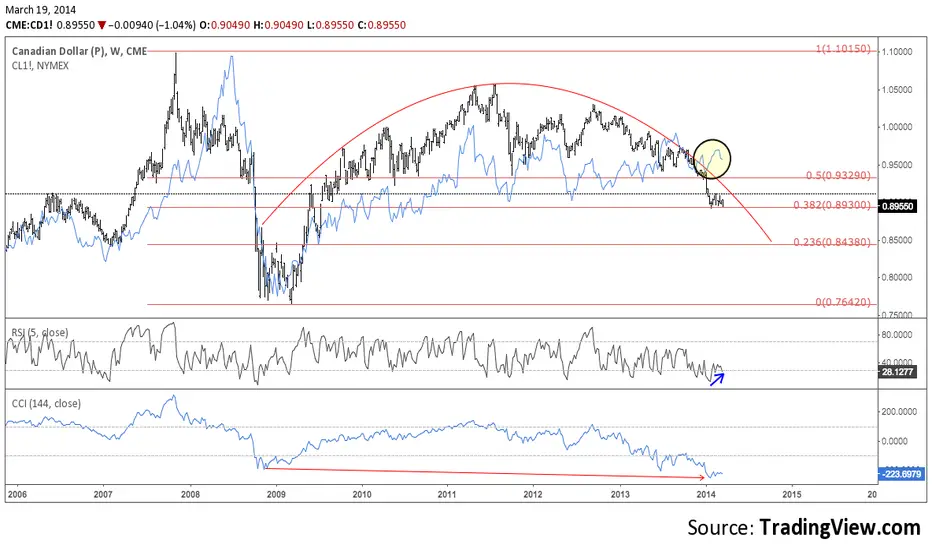This screenshot has height=550, width=932.
Task: Click the 0.95000 price axis label
Action: coord(897,165)
